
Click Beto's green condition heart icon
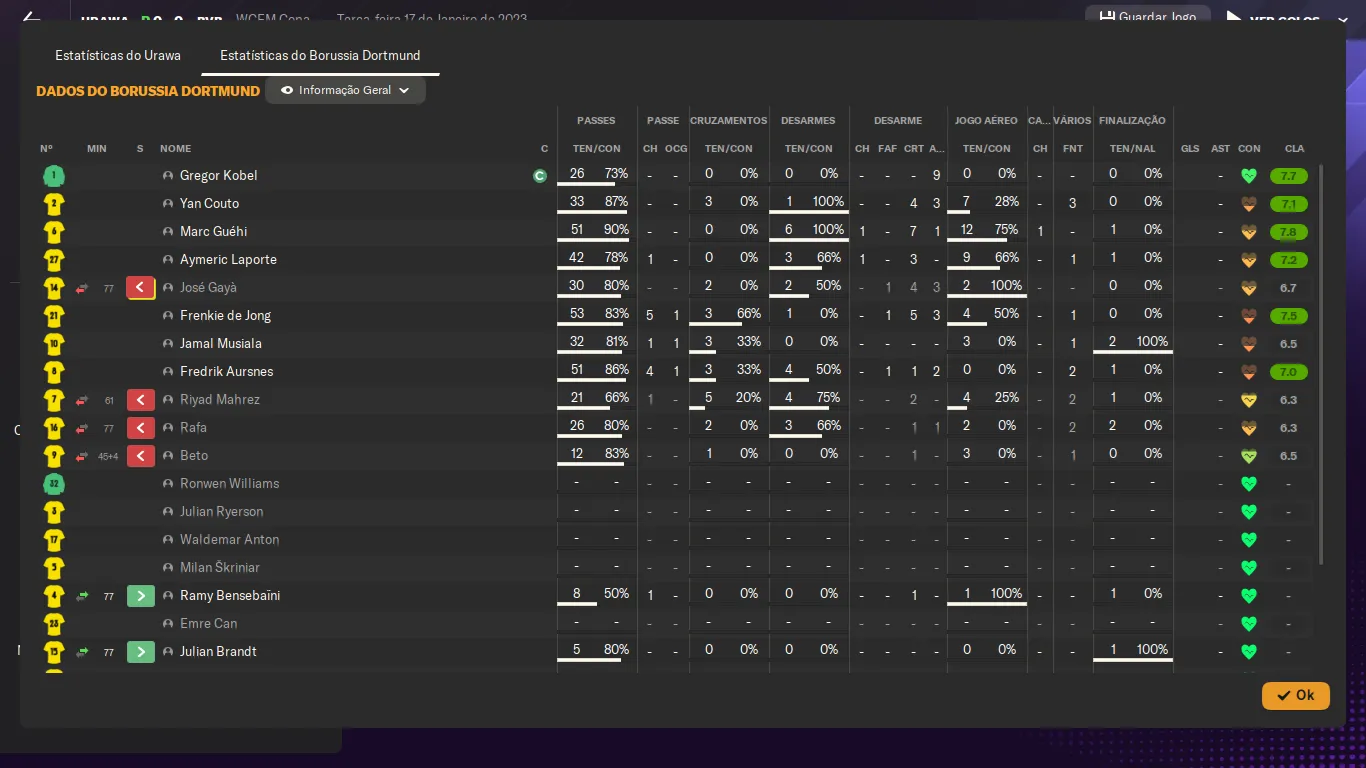click(1248, 456)
